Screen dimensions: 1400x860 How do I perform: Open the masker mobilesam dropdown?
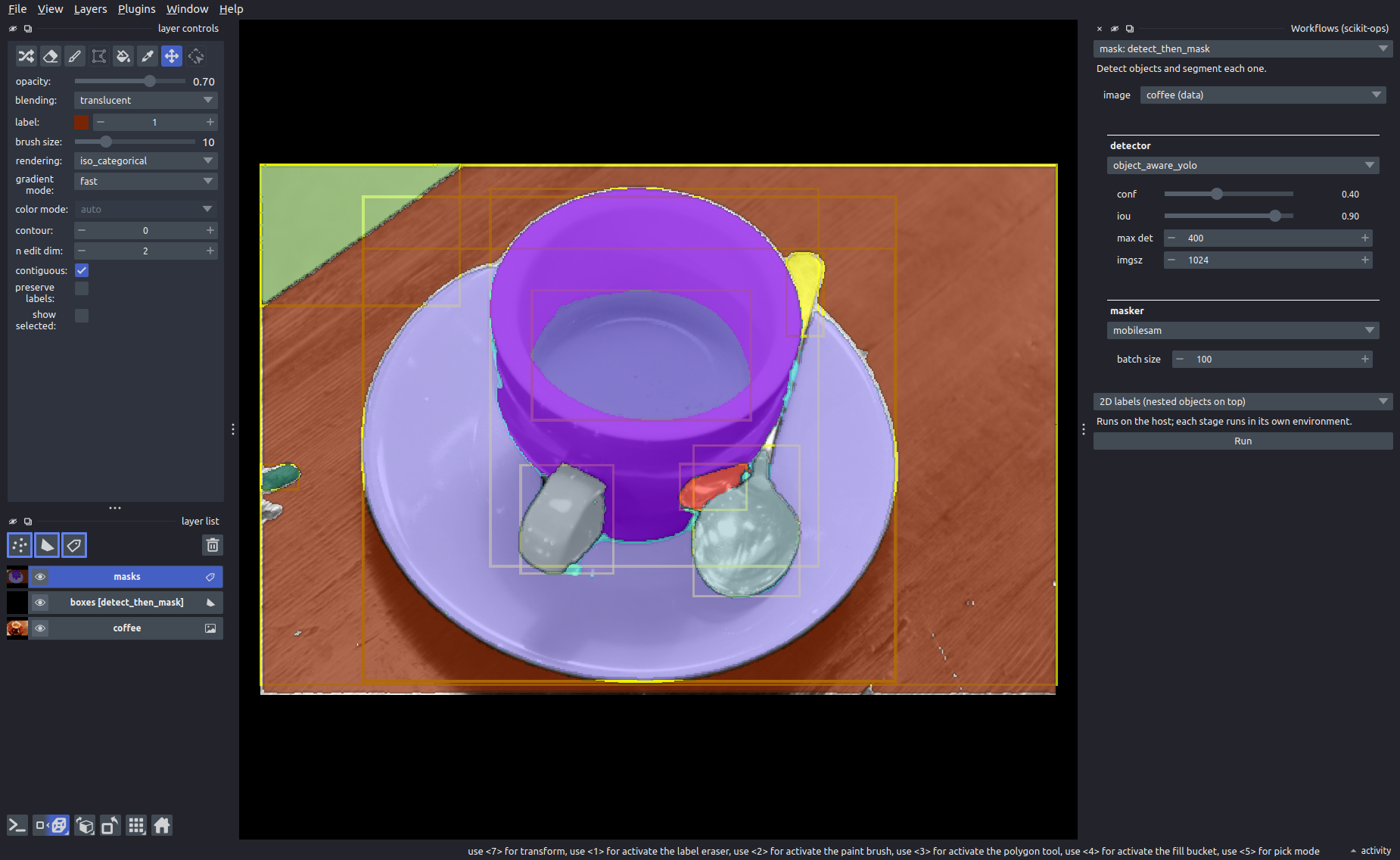pyautogui.click(x=1243, y=330)
